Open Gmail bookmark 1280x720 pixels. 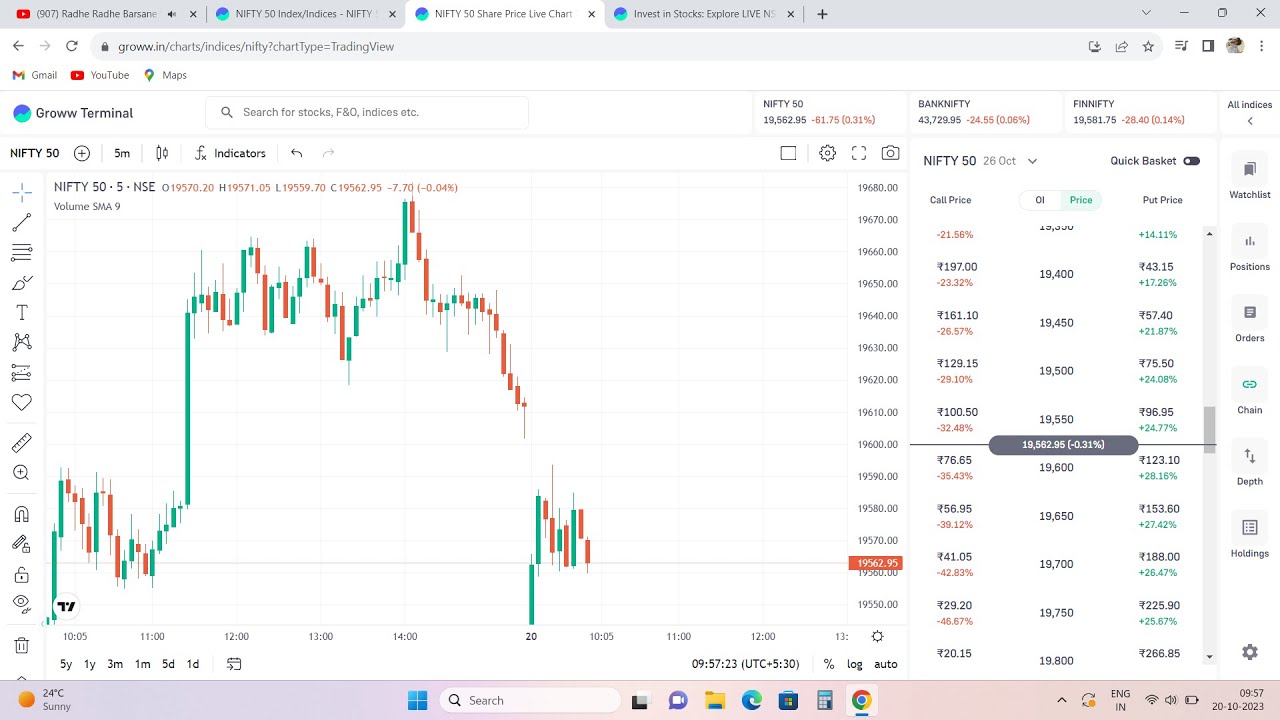point(35,75)
